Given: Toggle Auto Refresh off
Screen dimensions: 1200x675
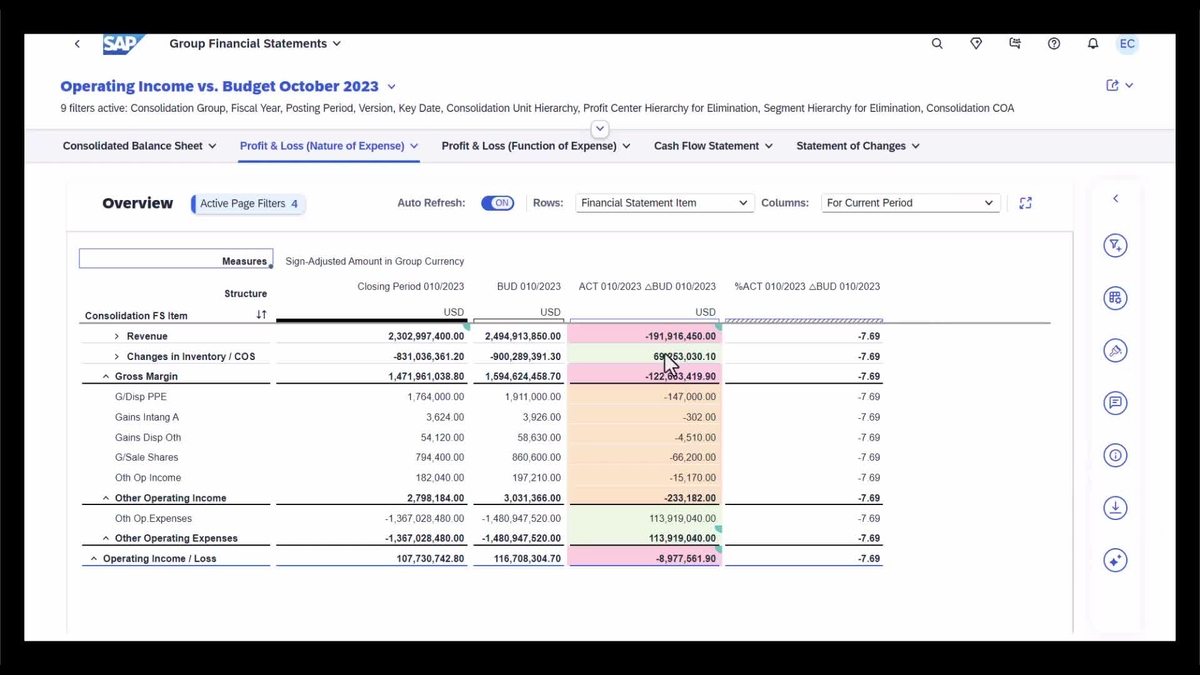Looking at the screenshot, I should [x=497, y=202].
